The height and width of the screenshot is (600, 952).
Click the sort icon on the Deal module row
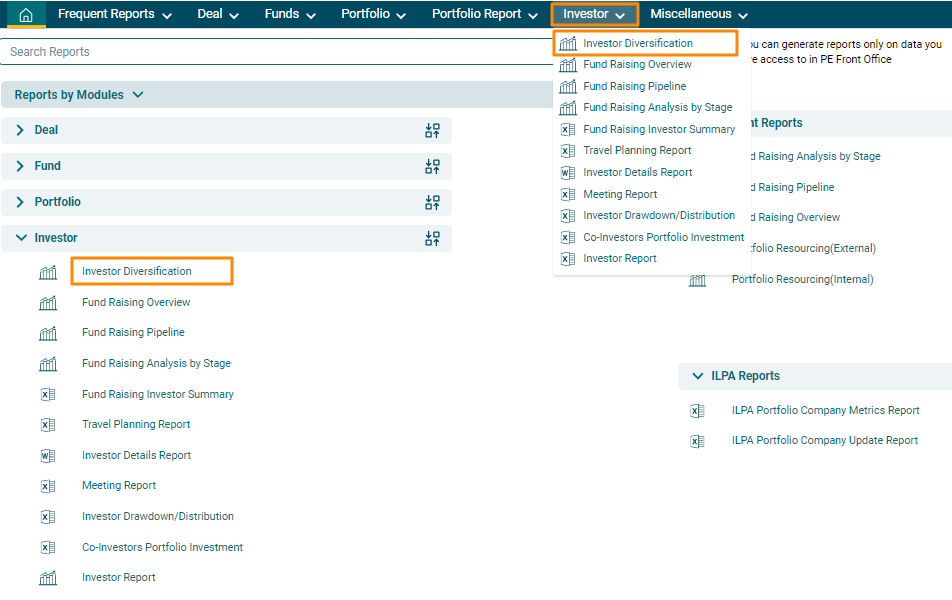432,130
